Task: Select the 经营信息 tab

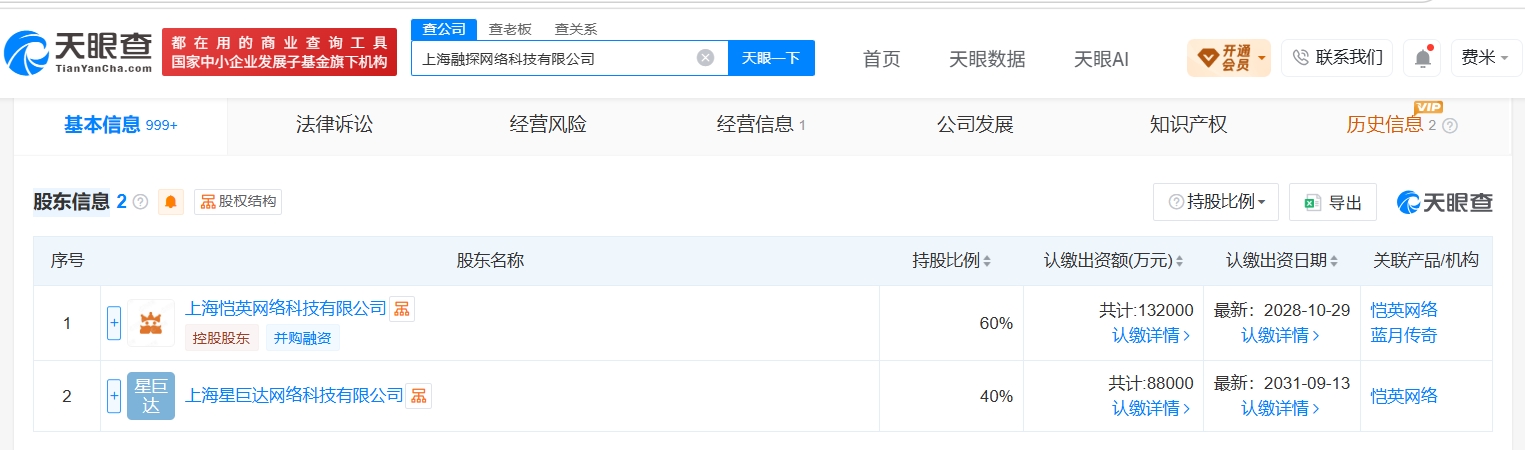Action: (761, 125)
